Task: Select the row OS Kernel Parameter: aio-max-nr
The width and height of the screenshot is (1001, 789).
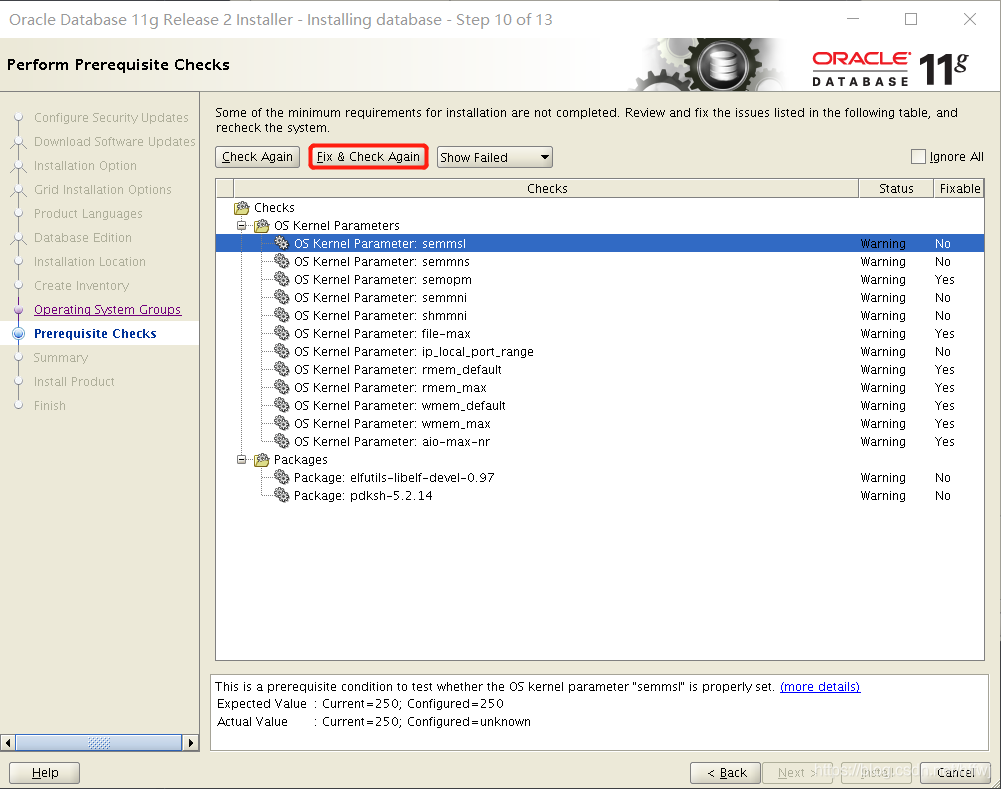Action: pos(600,441)
